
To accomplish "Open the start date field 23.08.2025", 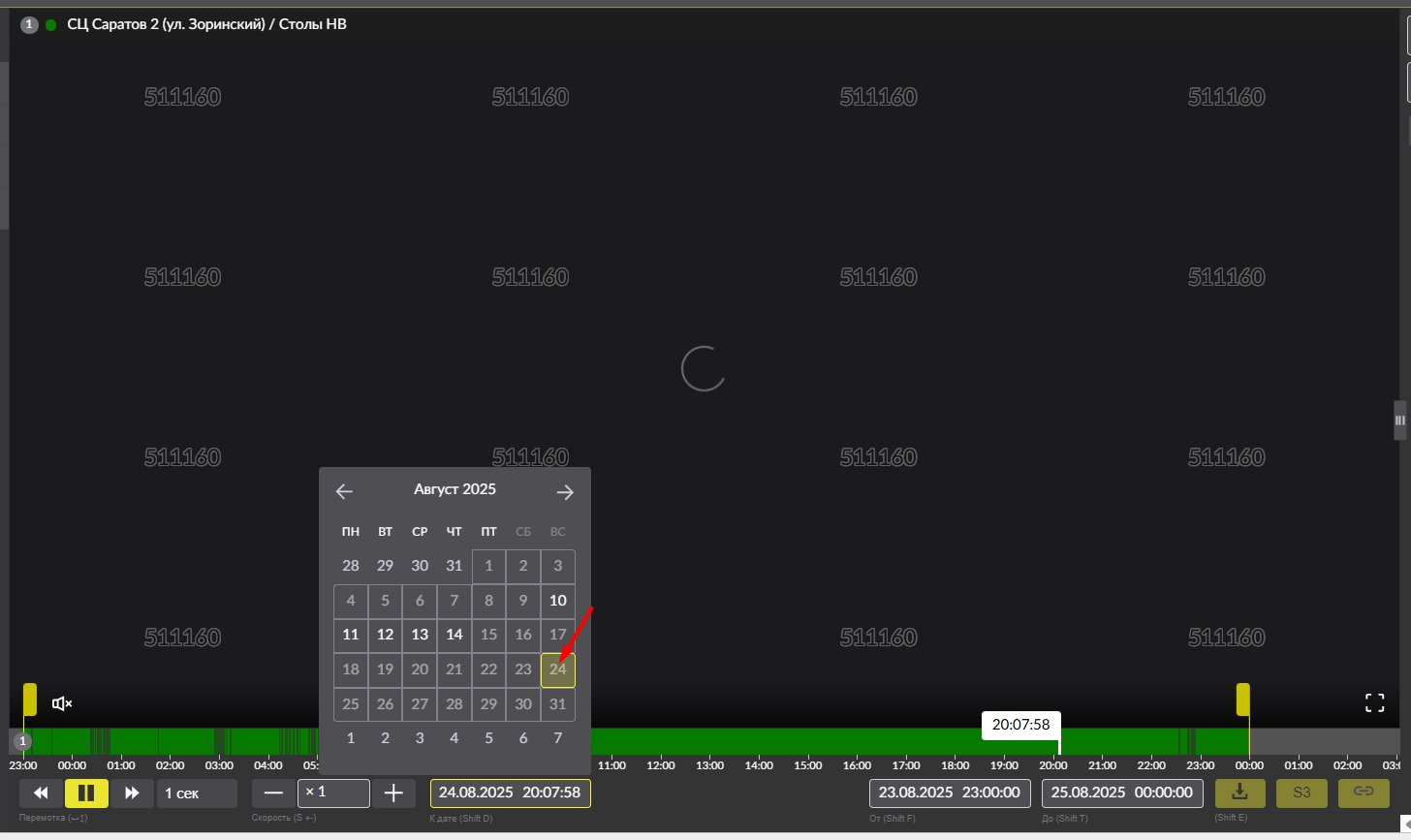I will coord(949,793).
